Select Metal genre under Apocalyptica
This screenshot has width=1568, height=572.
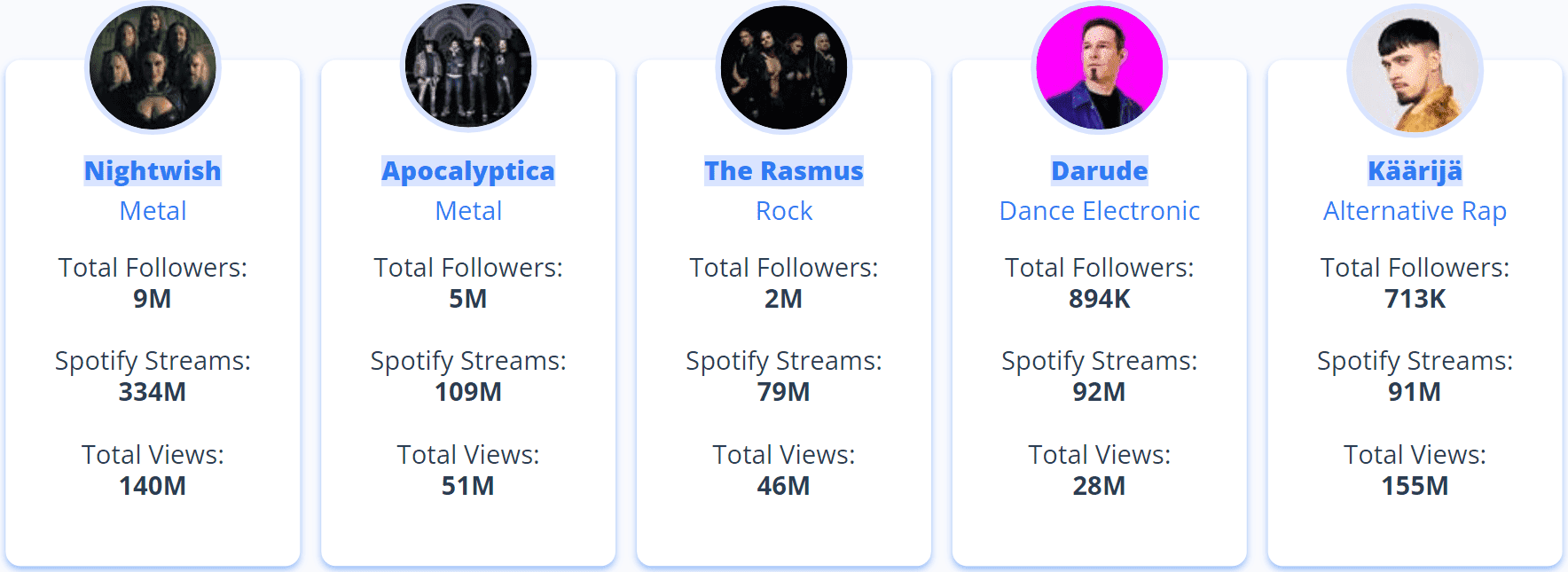pos(468,211)
